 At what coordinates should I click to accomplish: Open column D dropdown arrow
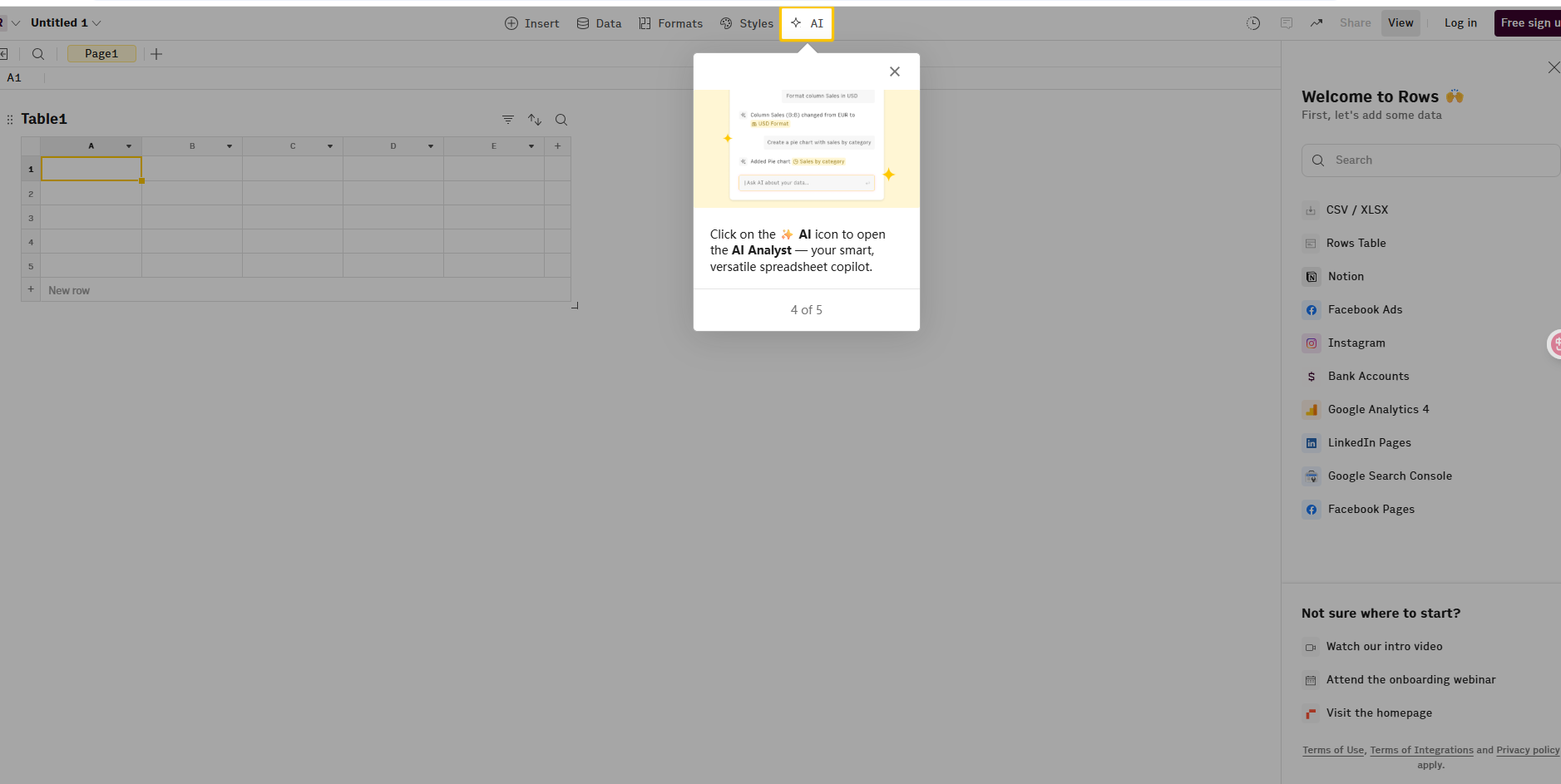[x=431, y=146]
